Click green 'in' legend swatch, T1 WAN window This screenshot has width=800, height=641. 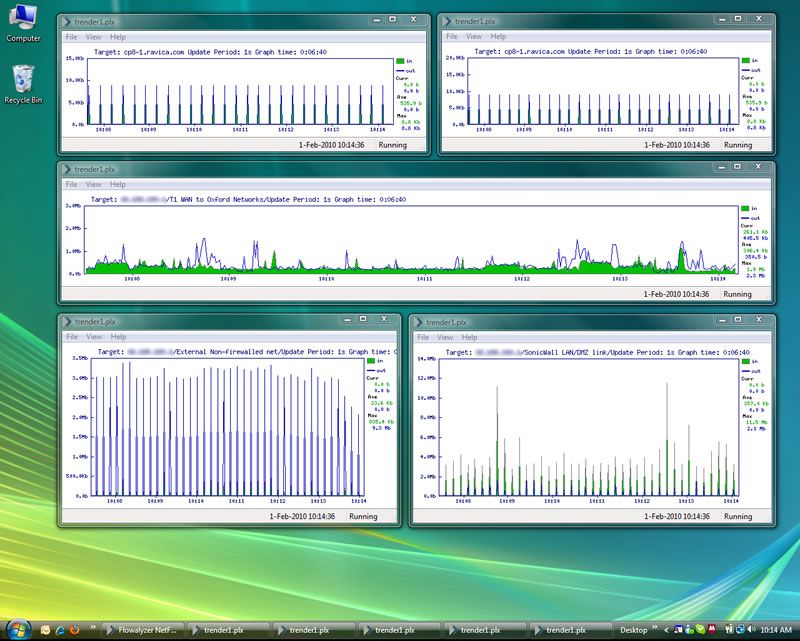pos(745,209)
